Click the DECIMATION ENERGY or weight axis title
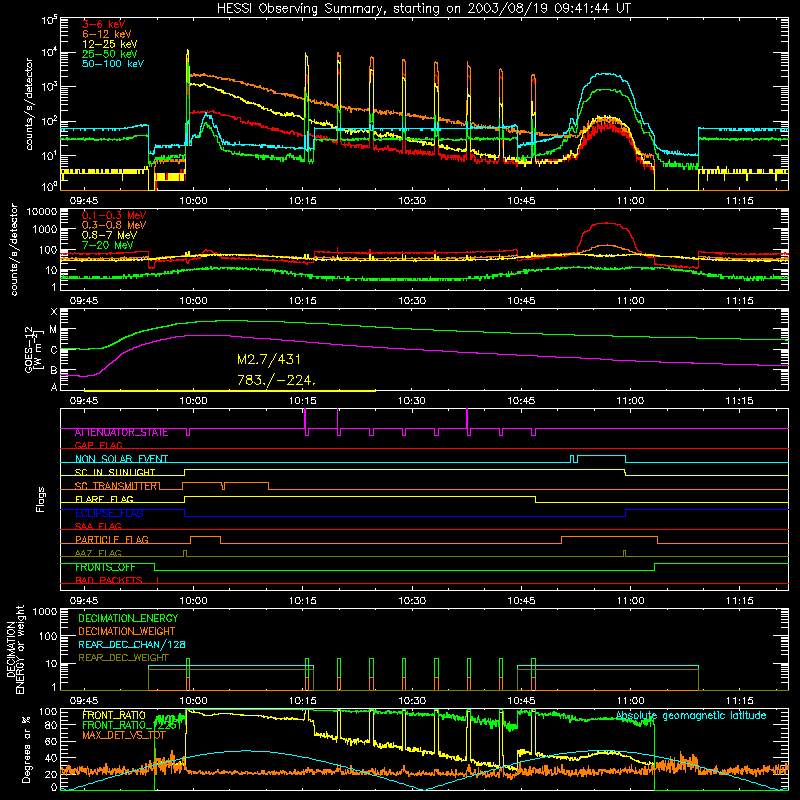 (15, 649)
